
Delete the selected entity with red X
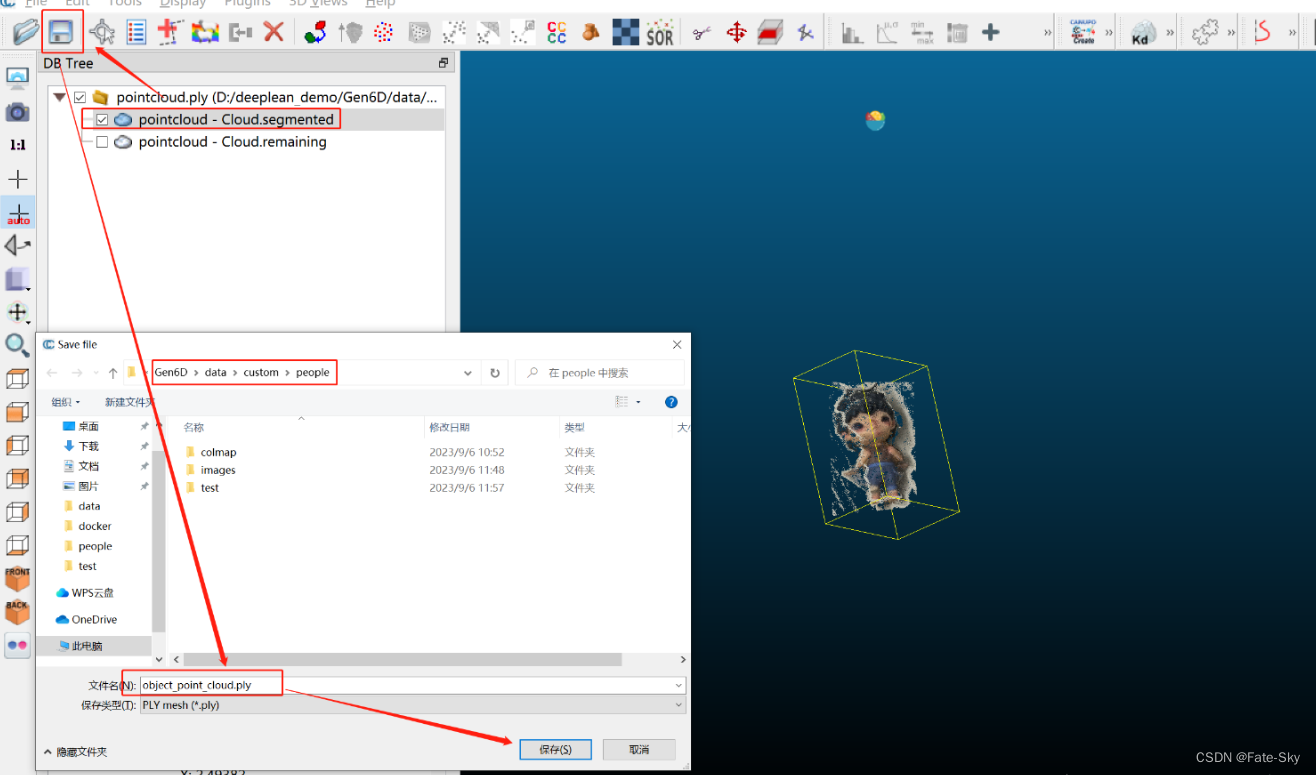(x=273, y=33)
